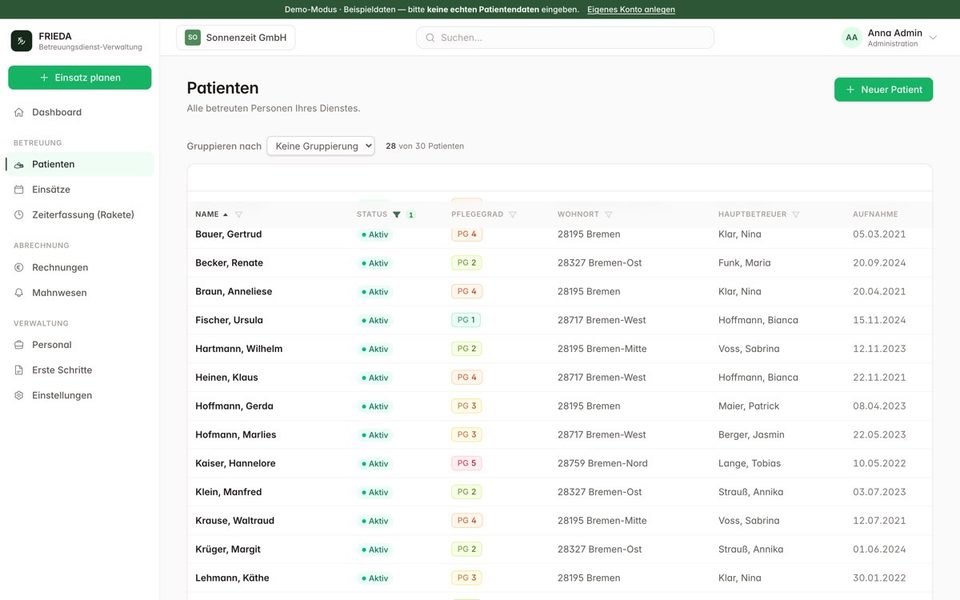Click the PG 5 badge for Kaiser, Hannelore
This screenshot has width=960, height=600.
[467, 463]
